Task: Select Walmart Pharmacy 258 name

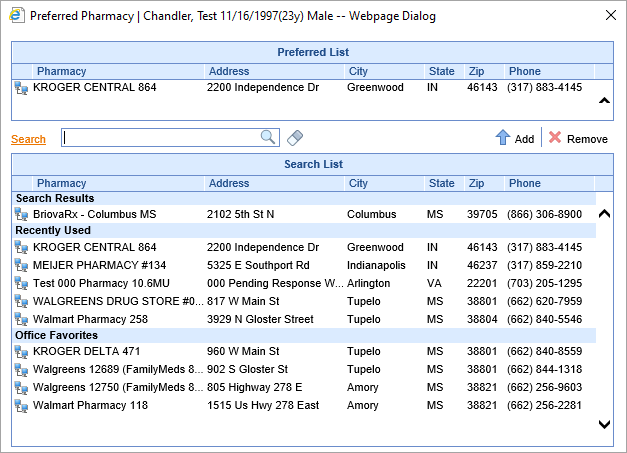Action: tap(90, 319)
